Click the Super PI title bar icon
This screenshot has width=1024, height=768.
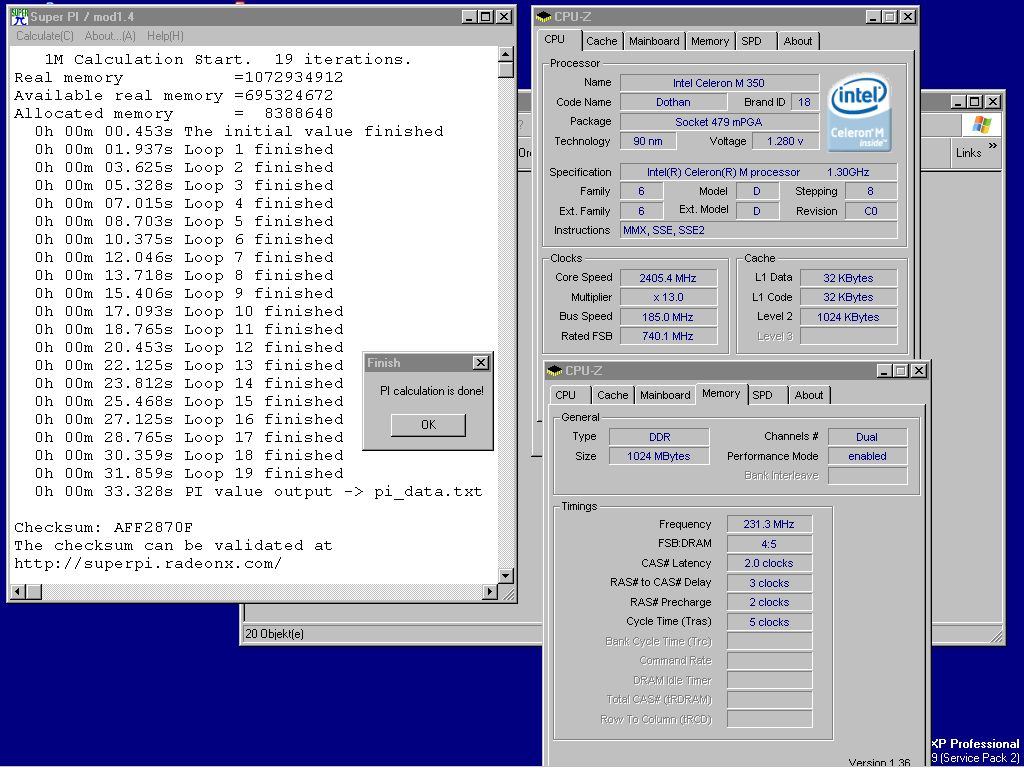point(20,17)
